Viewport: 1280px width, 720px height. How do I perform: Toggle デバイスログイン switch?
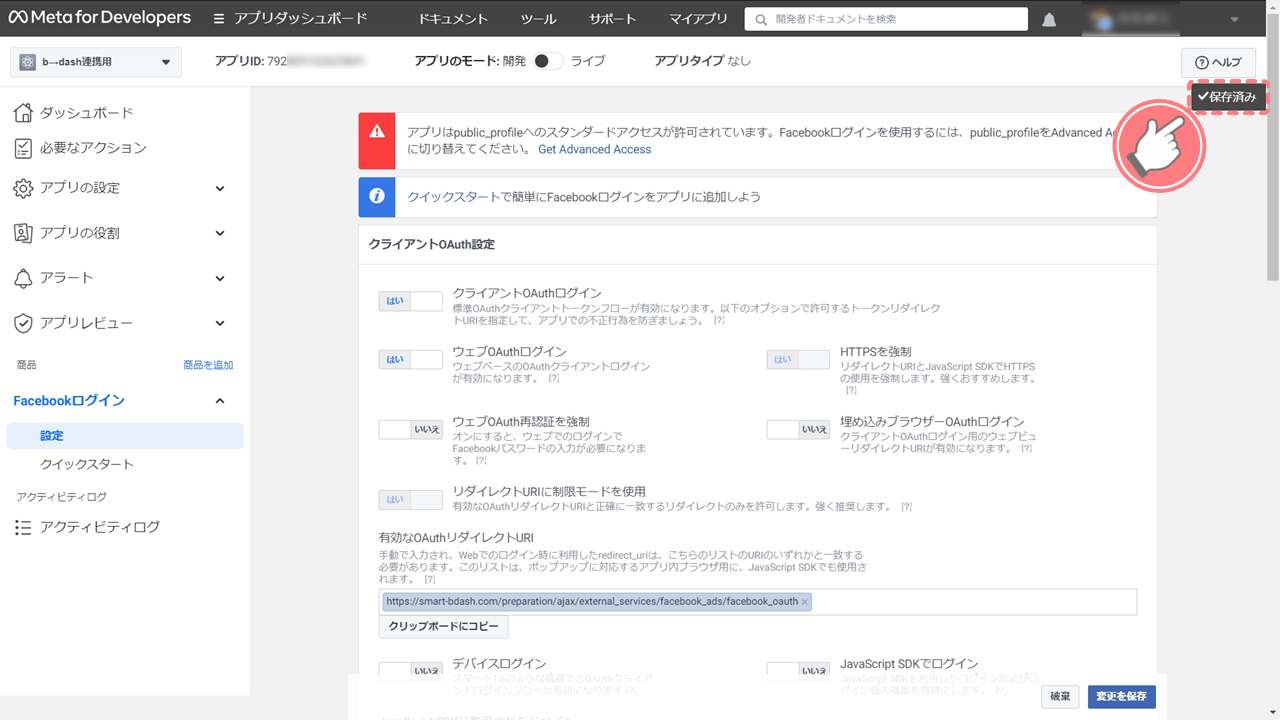(x=410, y=671)
